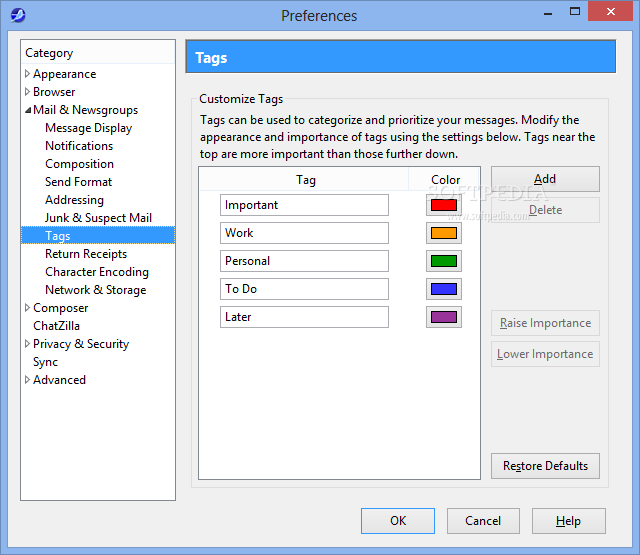The height and width of the screenshot is (555, 640).
Task: Click the Lower Importance button
Action: [545, 354]
